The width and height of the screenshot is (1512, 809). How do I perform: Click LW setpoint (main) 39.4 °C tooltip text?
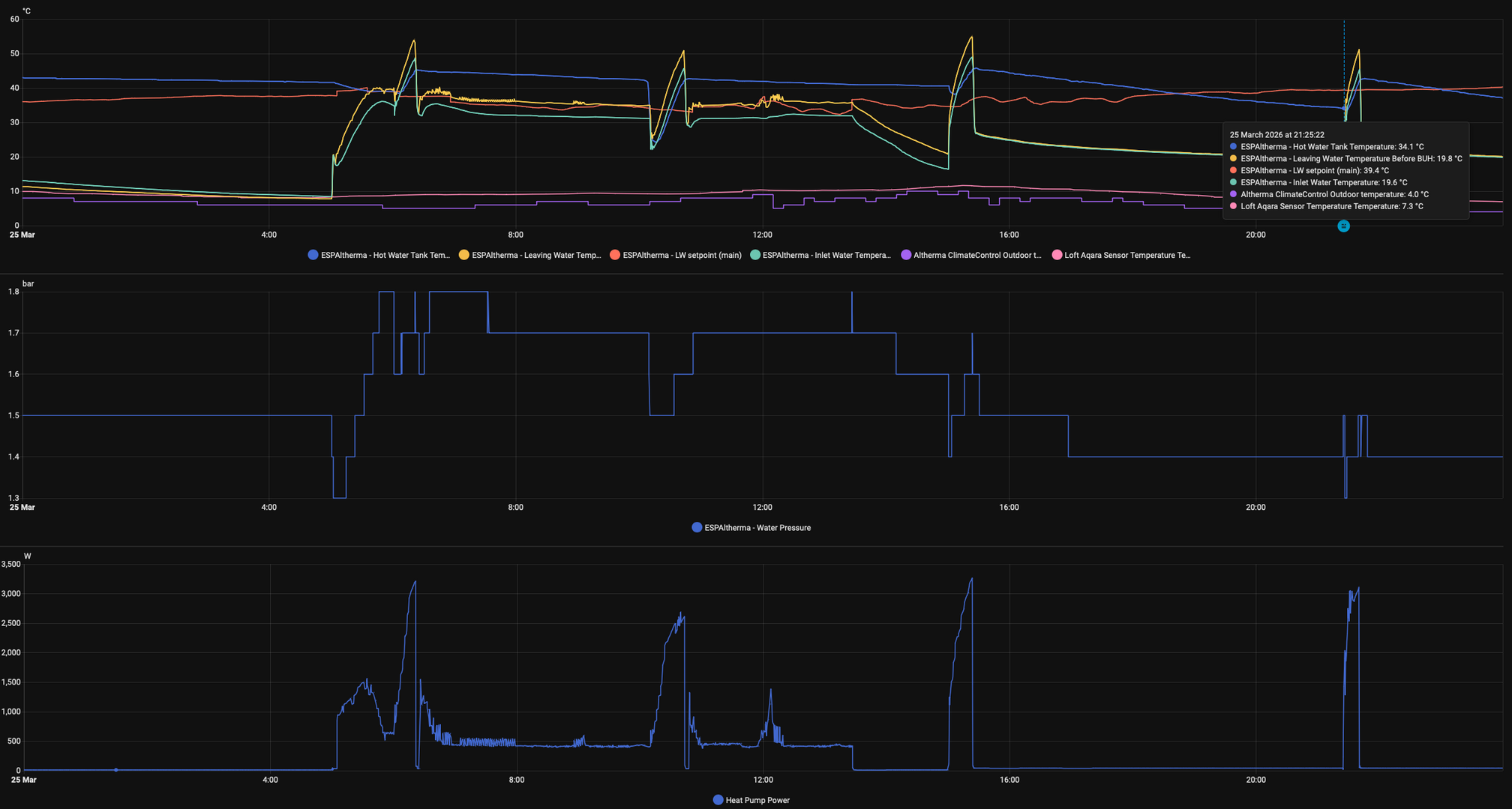pos(1314,171)
